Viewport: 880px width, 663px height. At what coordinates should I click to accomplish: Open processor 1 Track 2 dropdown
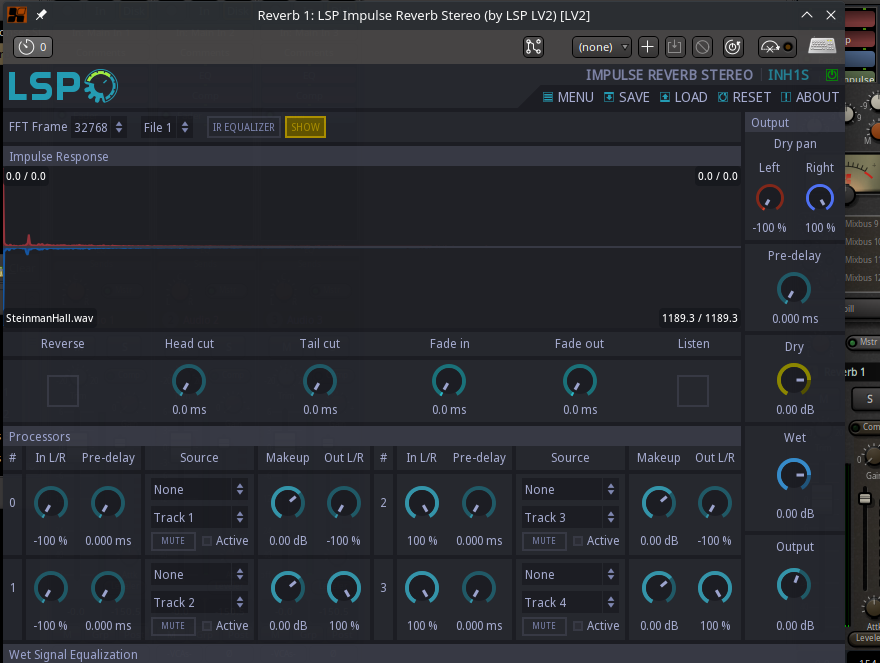coord(199,602)
